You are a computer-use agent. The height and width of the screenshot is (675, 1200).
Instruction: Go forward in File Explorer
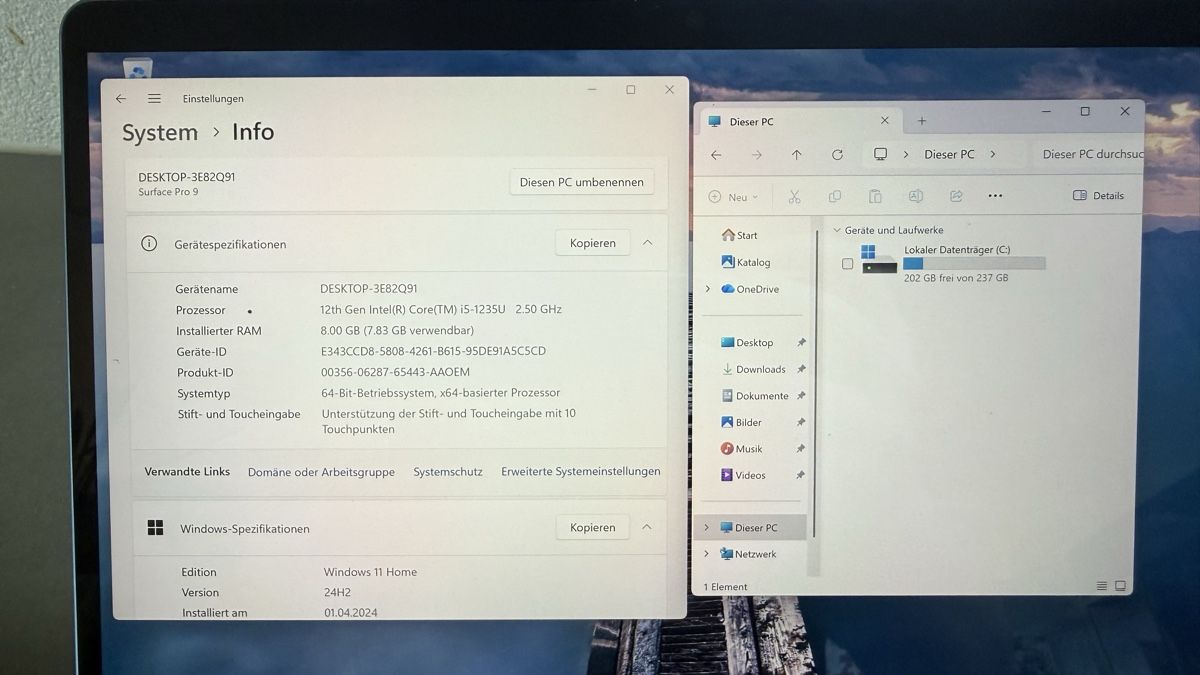(x=757, y=155)
